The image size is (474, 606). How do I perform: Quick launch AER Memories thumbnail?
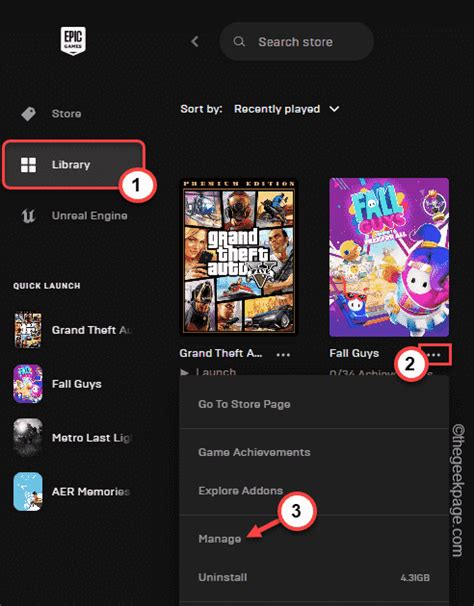tap(27, 491)
